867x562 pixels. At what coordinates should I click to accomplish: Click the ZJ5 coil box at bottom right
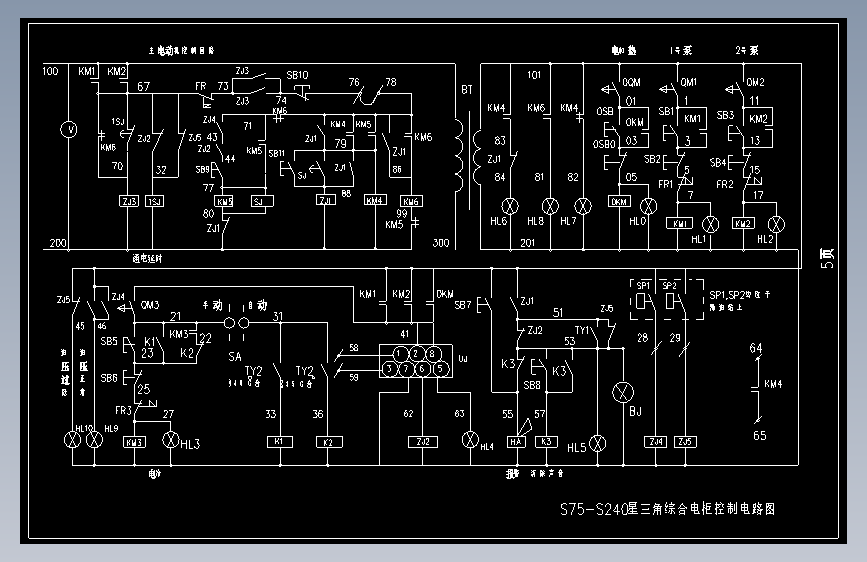coord(685,442)
